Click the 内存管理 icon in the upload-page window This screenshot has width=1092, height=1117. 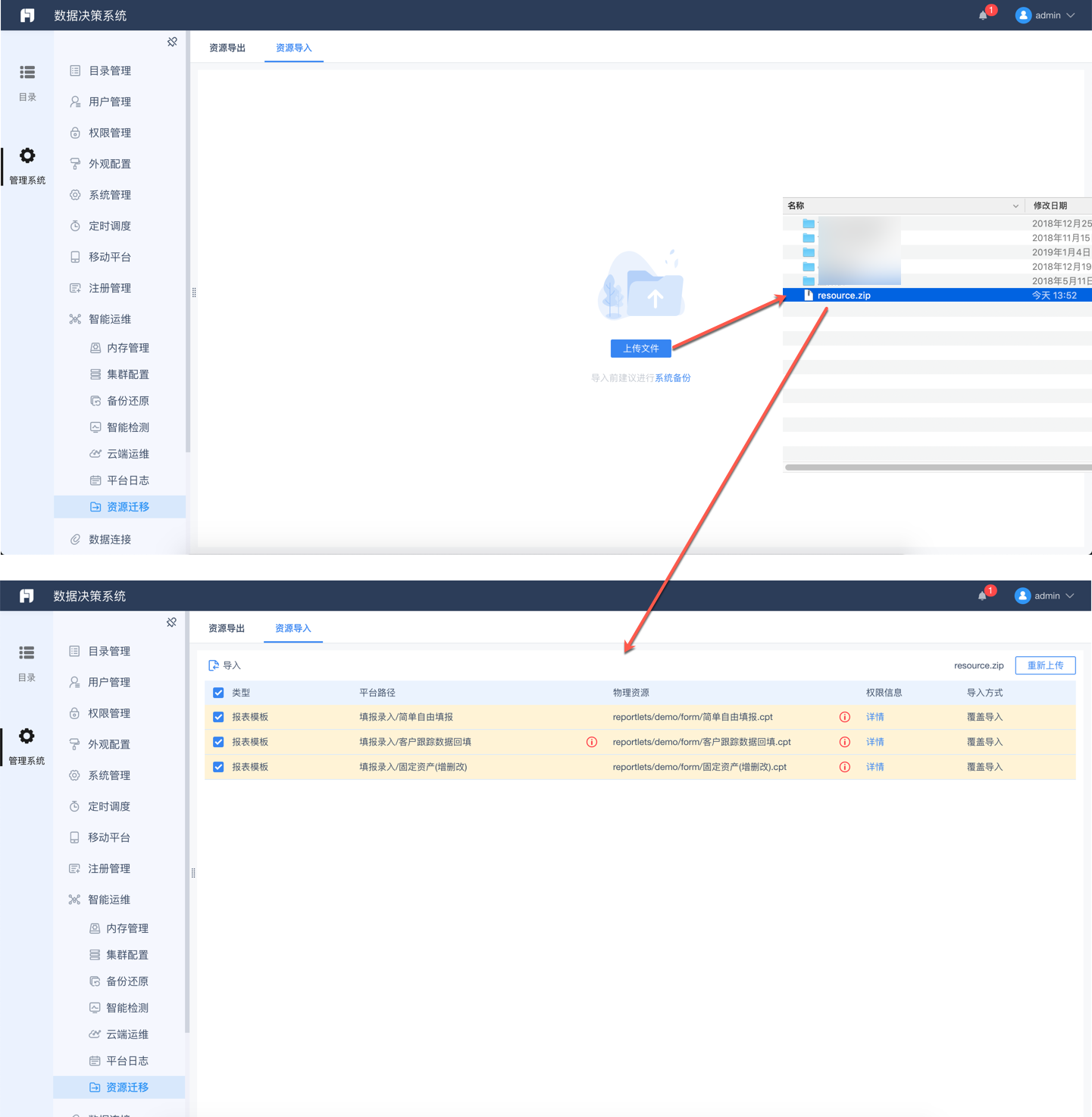95,348
